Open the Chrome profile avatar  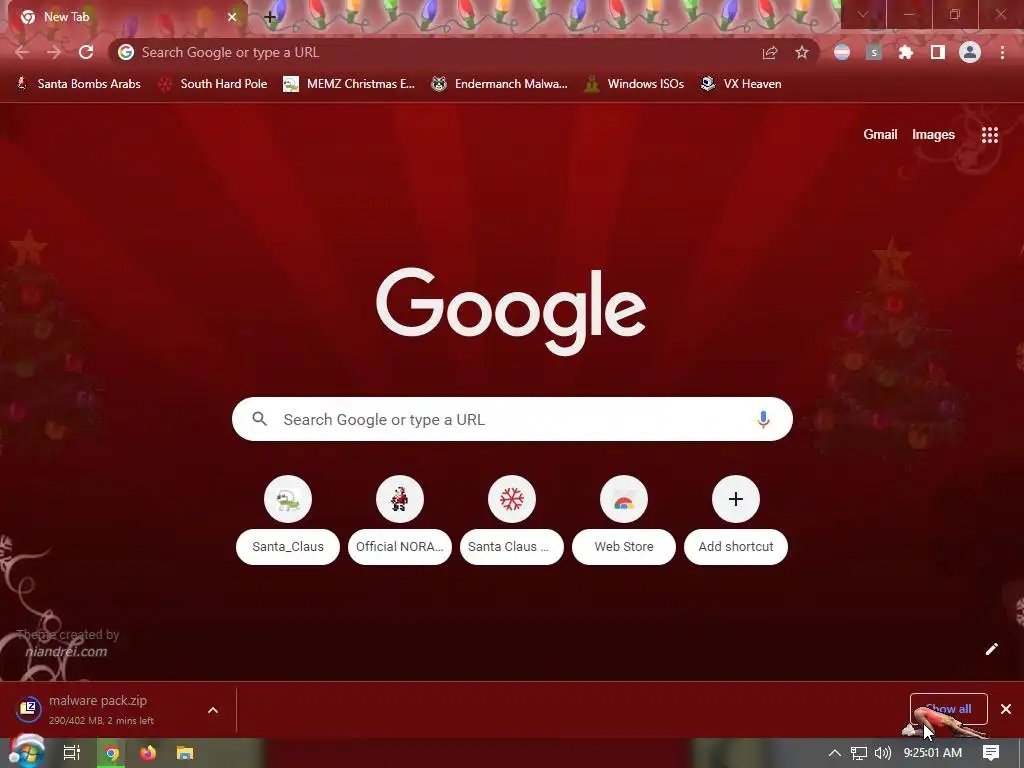click(970, 52)
